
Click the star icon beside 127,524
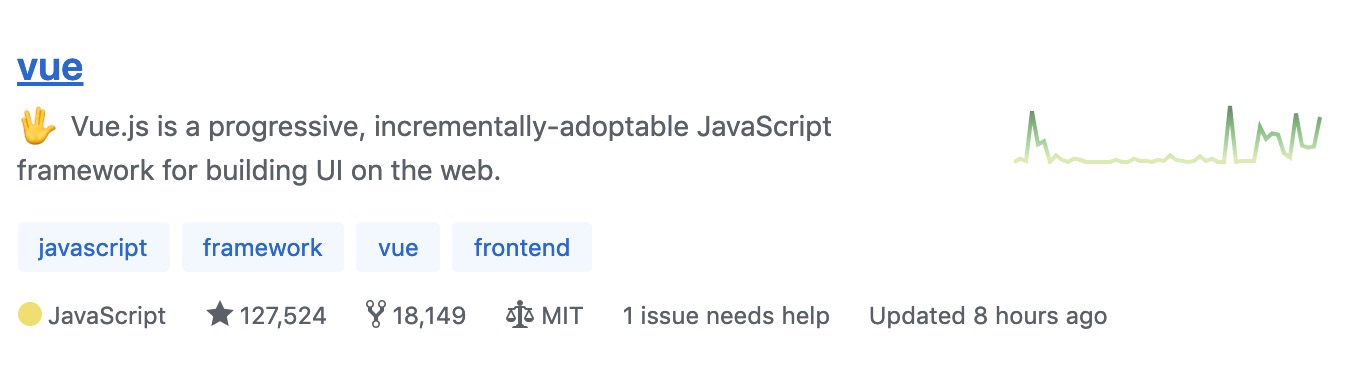220,316
